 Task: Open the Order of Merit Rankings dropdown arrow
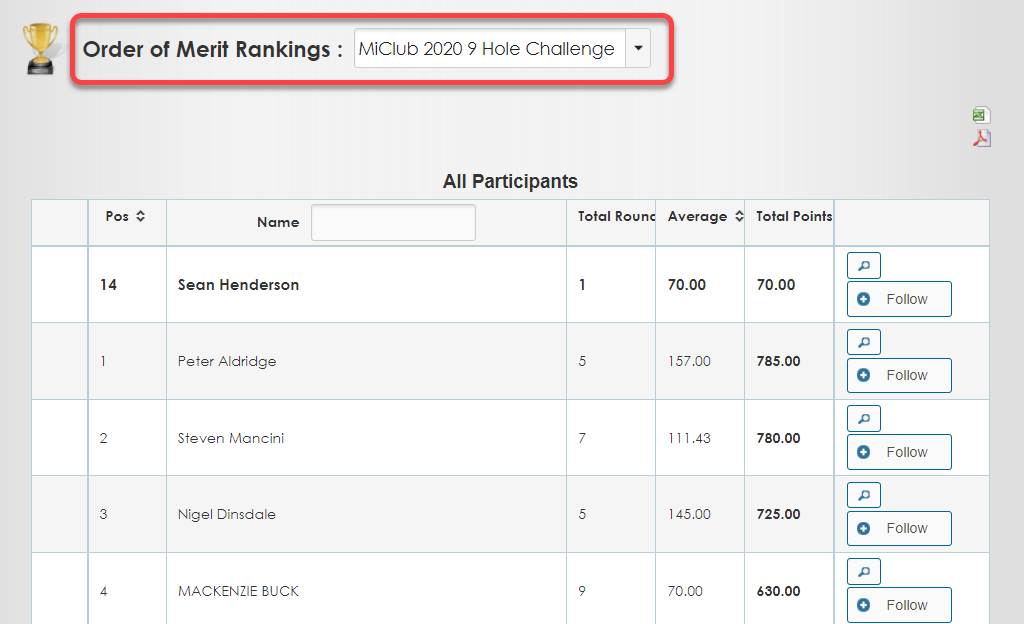click(x=638, y=48)
